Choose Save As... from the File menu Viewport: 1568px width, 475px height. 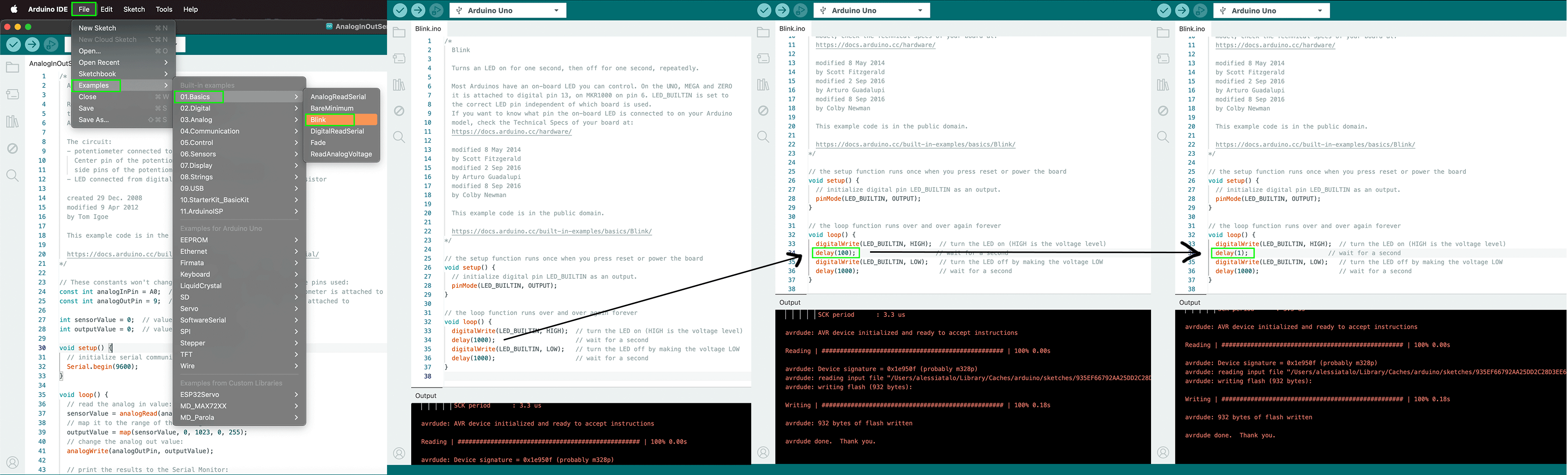pos(94,120)
